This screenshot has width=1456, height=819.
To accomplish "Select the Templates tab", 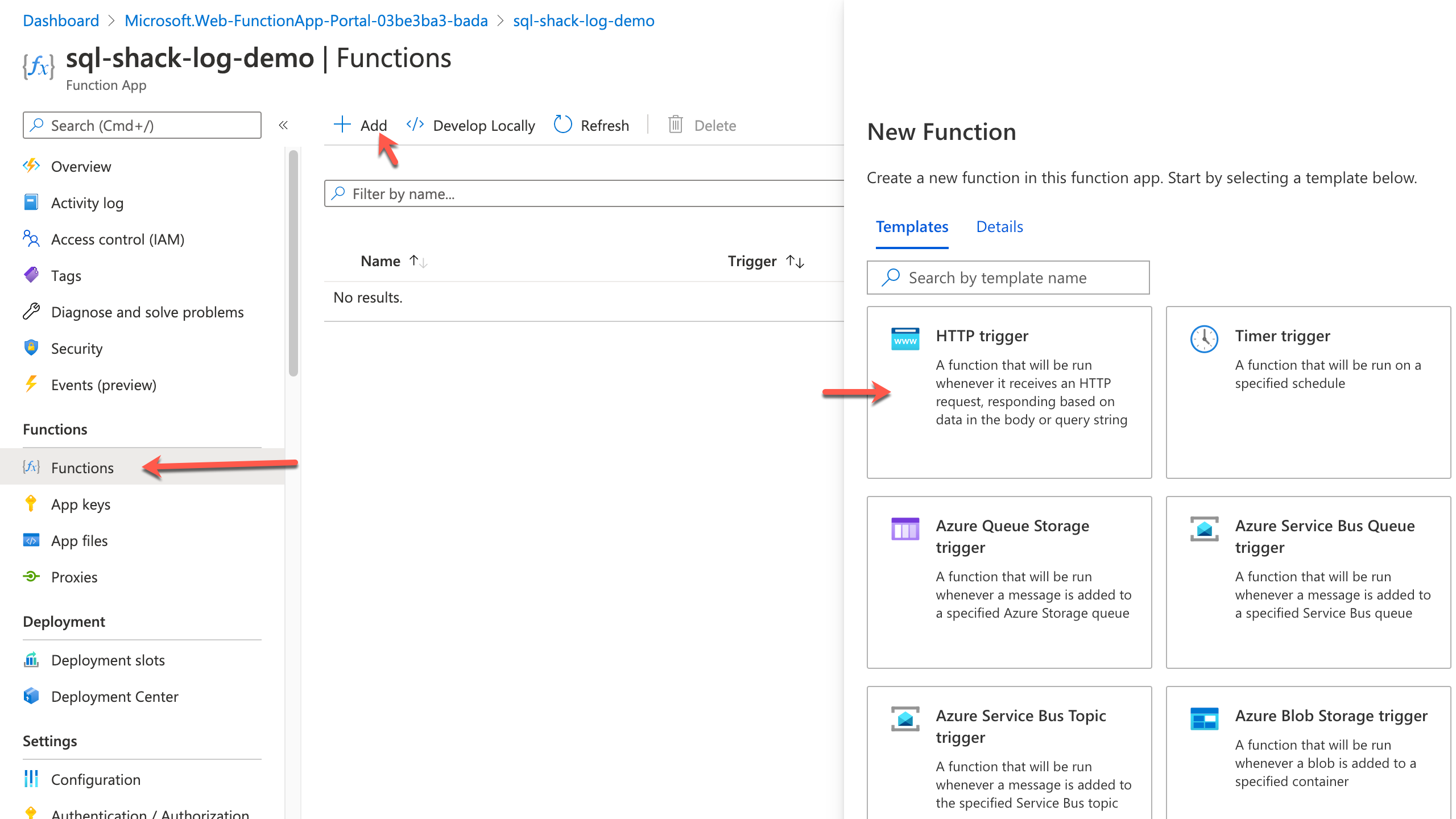I will [x=912, y=227].
